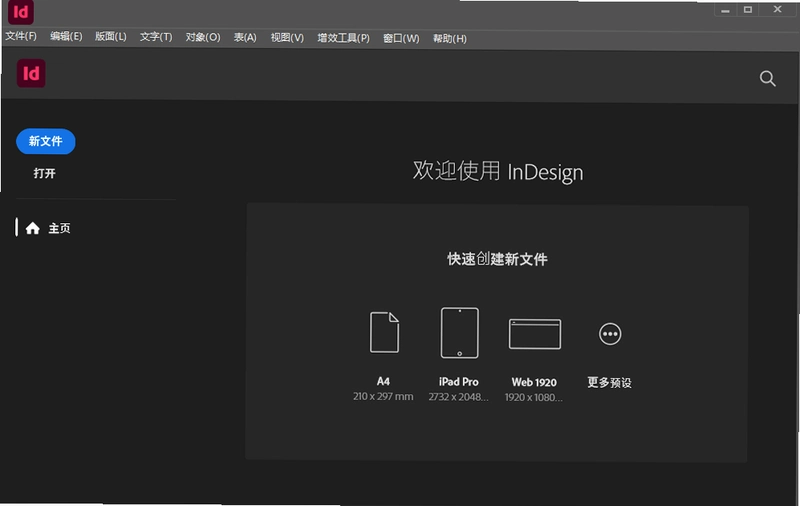The image size is (800, 506).
Task: Choose the A4 document preset icon
Action: tap(384, 332)
